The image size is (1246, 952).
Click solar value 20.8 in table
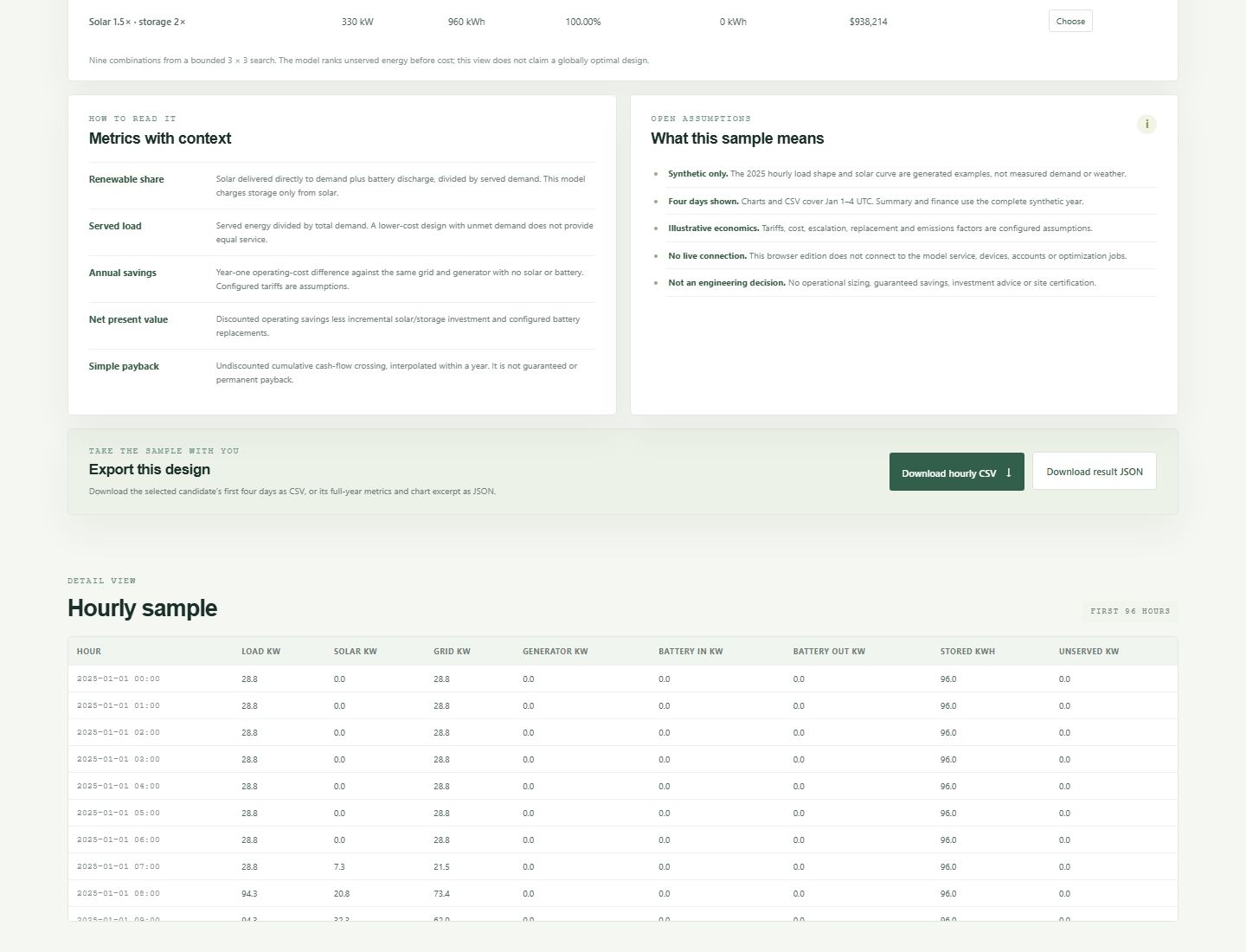tap(342, 894)
